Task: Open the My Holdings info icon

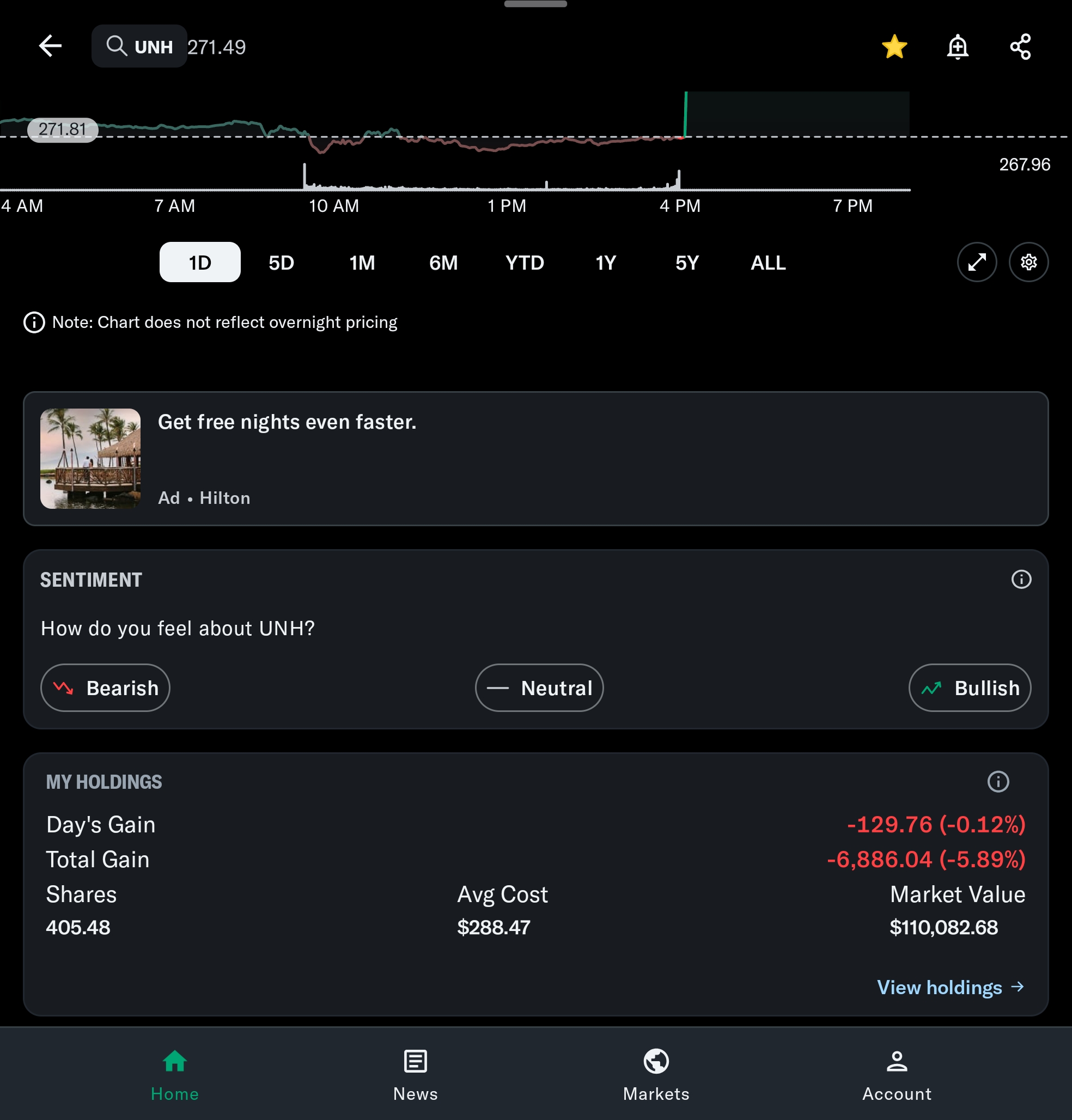Action: [x=998, y=782]
